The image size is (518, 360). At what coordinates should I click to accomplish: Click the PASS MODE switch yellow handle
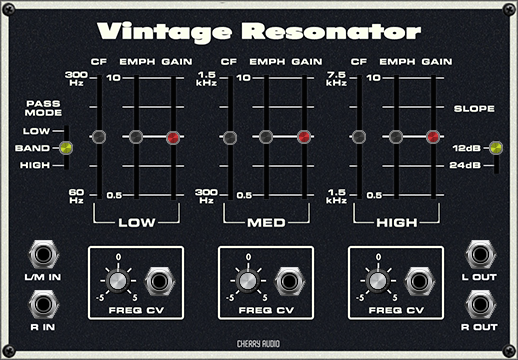tap(66, 148)
